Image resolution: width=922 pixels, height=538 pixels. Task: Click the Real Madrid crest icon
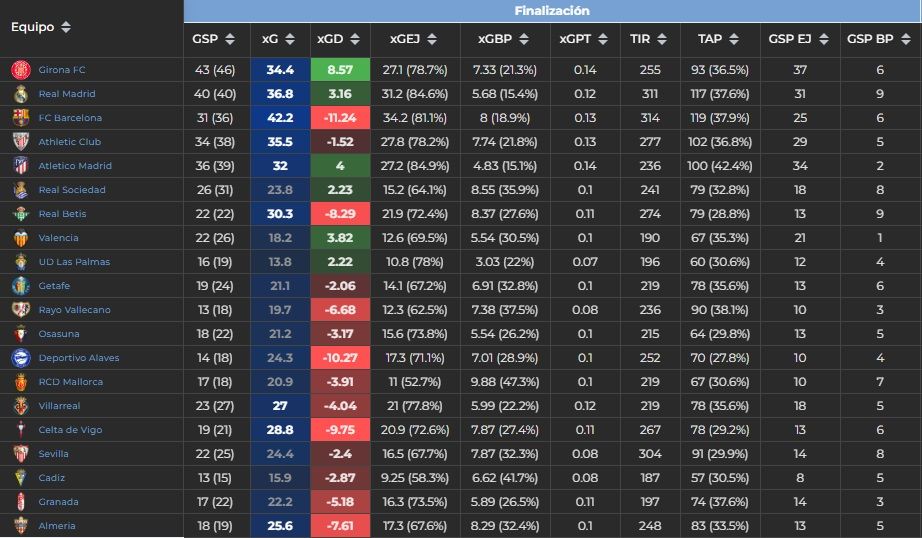tap(20, 94)
